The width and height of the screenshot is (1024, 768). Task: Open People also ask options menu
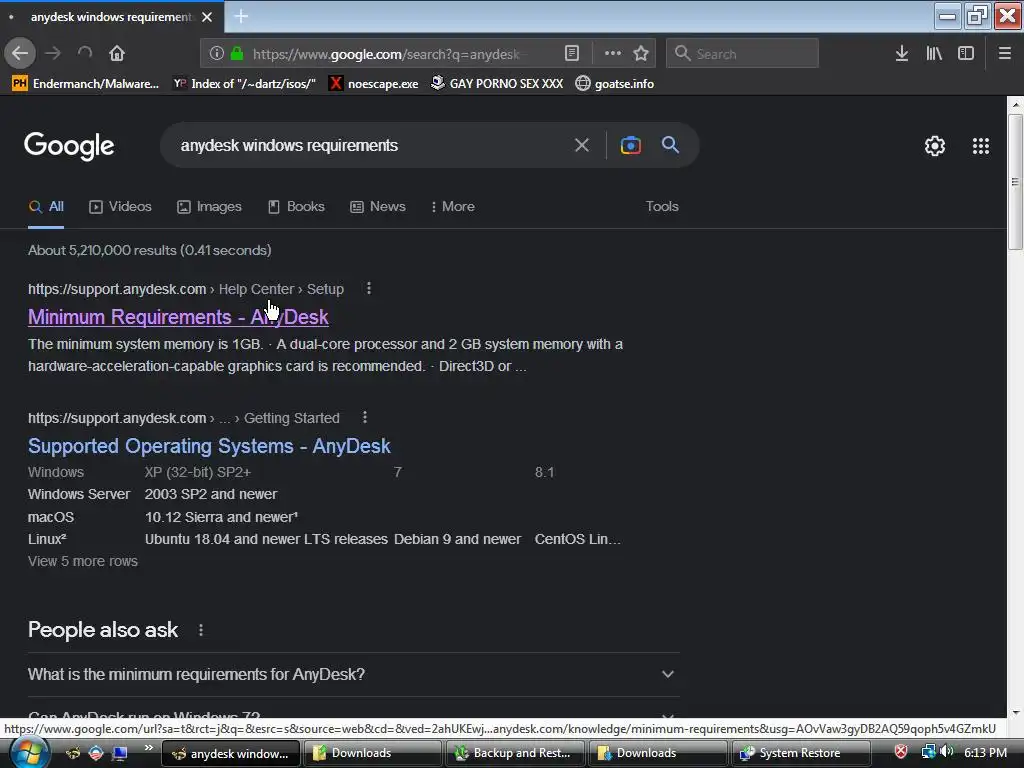(200, 630)
